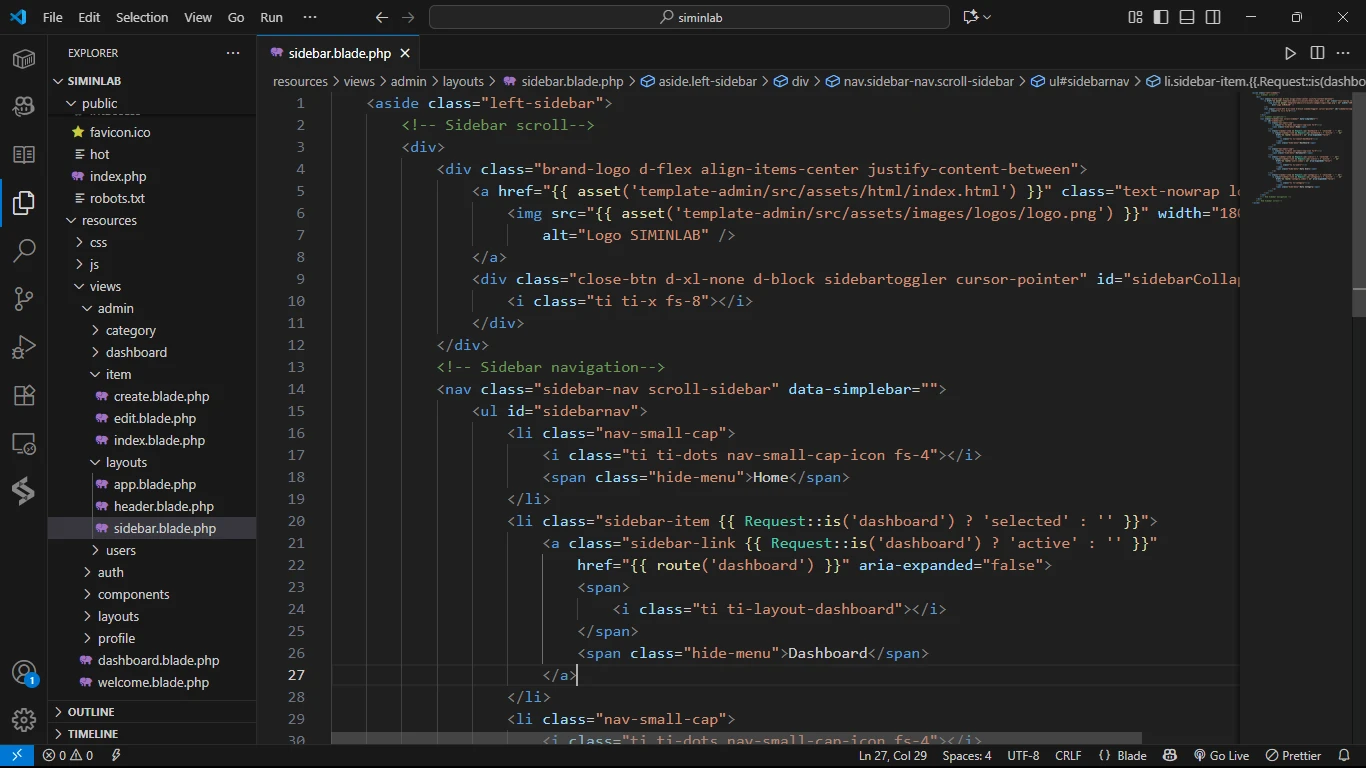This screenshot has height=768, width=1366.
Task: Open the Accounts profile icon
Action: tap(24, 672)
